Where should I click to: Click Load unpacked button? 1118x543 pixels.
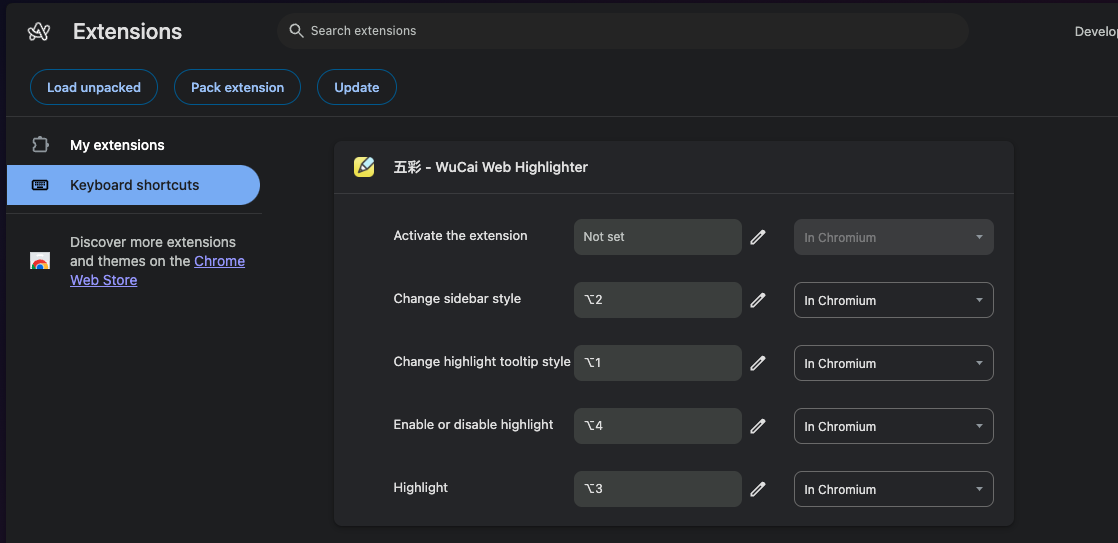point(93,87)
